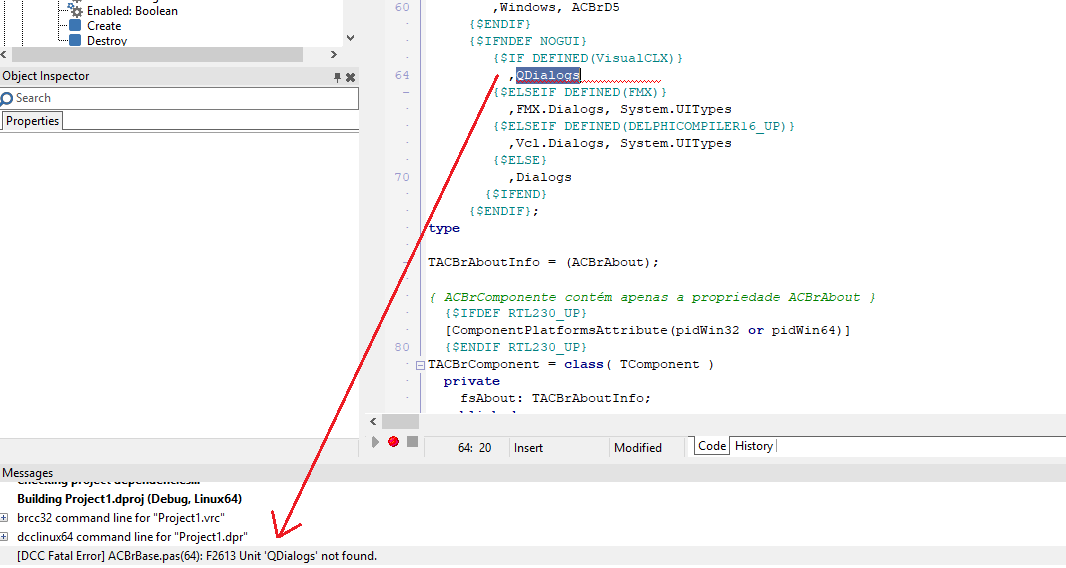
Task: Click the structure tree scroll down arrow
Action: tap(350, 38)
